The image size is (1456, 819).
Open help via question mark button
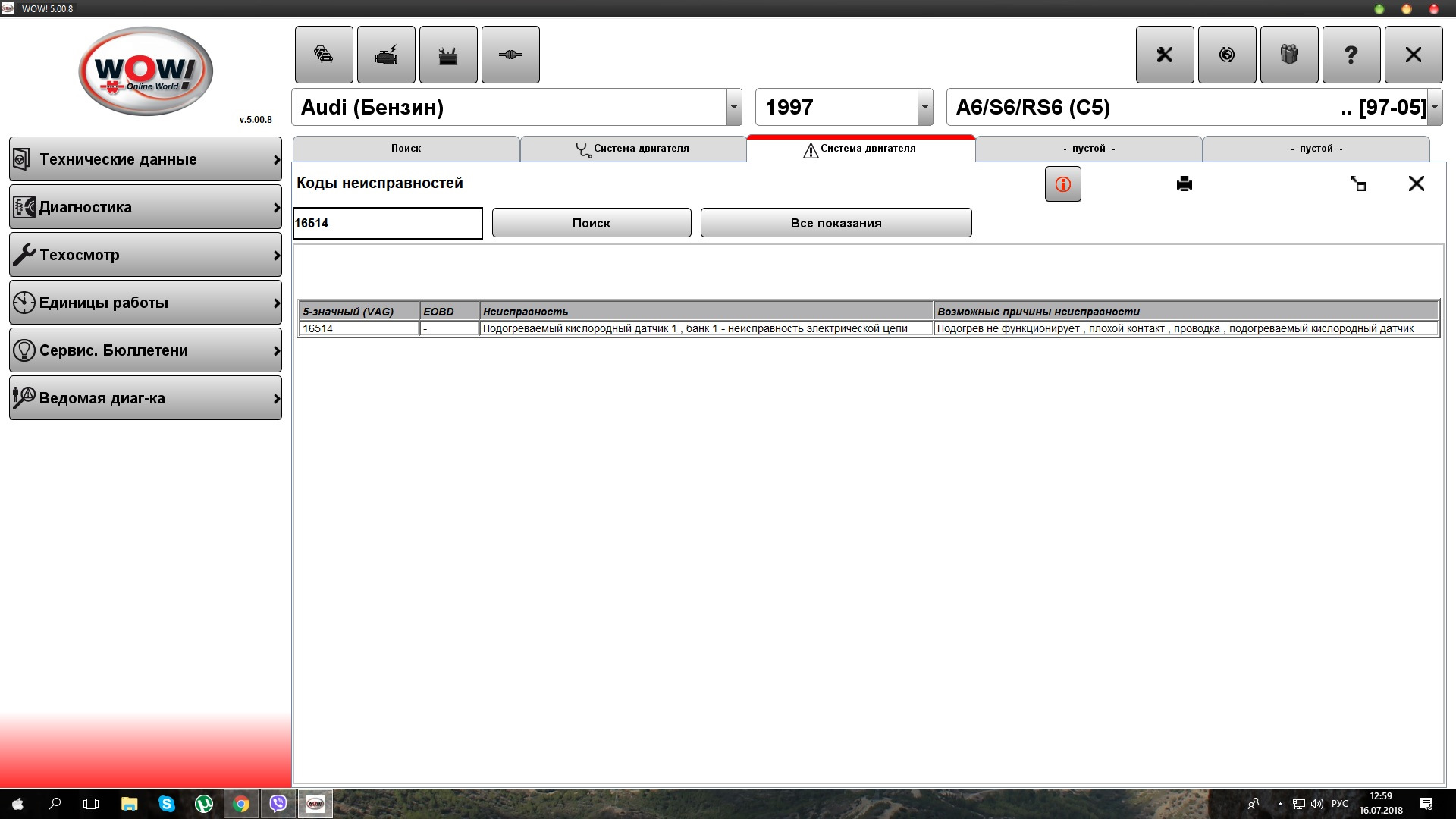[x=1351, y=55]
